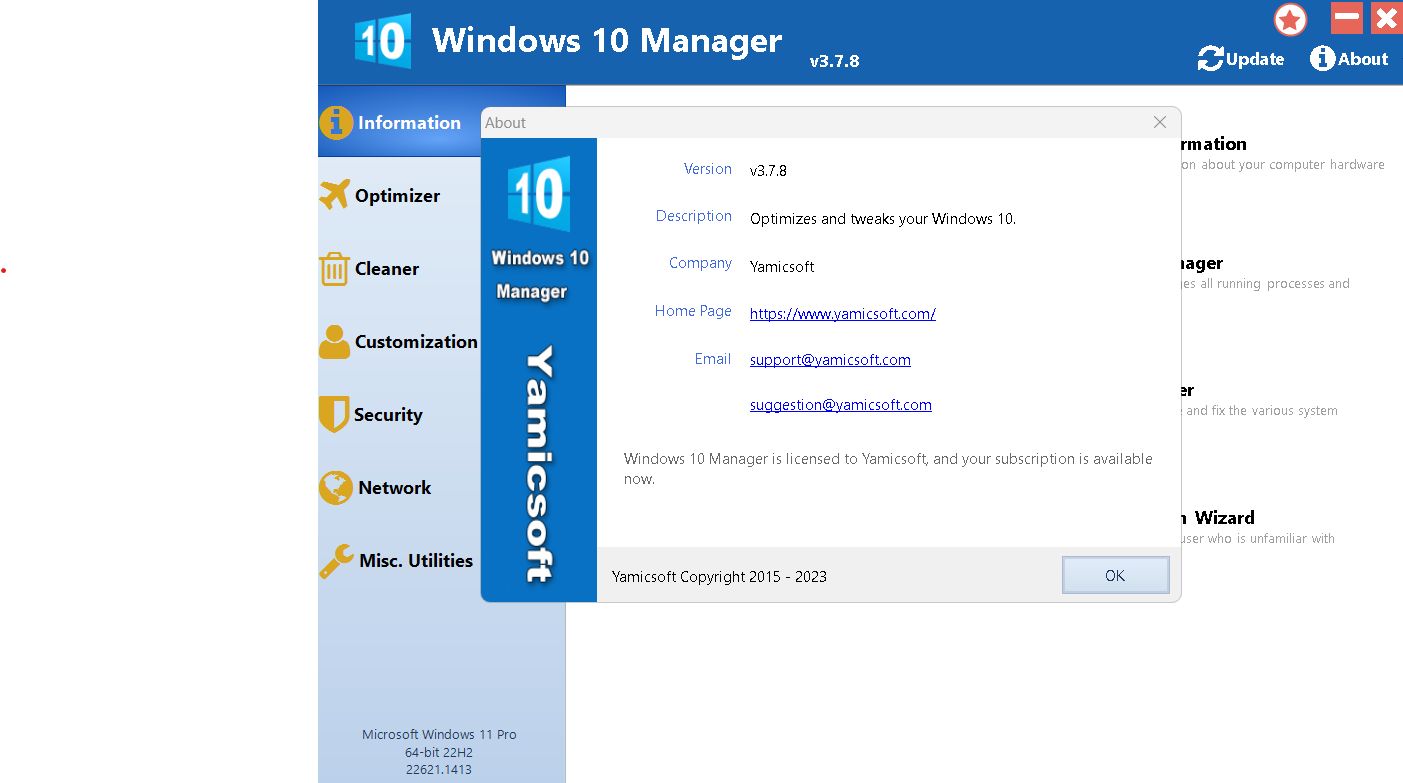Screen dimensions: 1403x783
Task: Click the suggestion@yamicsoft.com email link
Action: point(841,405)
